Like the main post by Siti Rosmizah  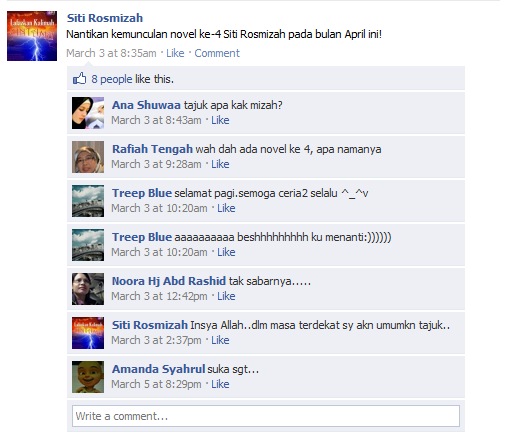click(x=175, y=53)
